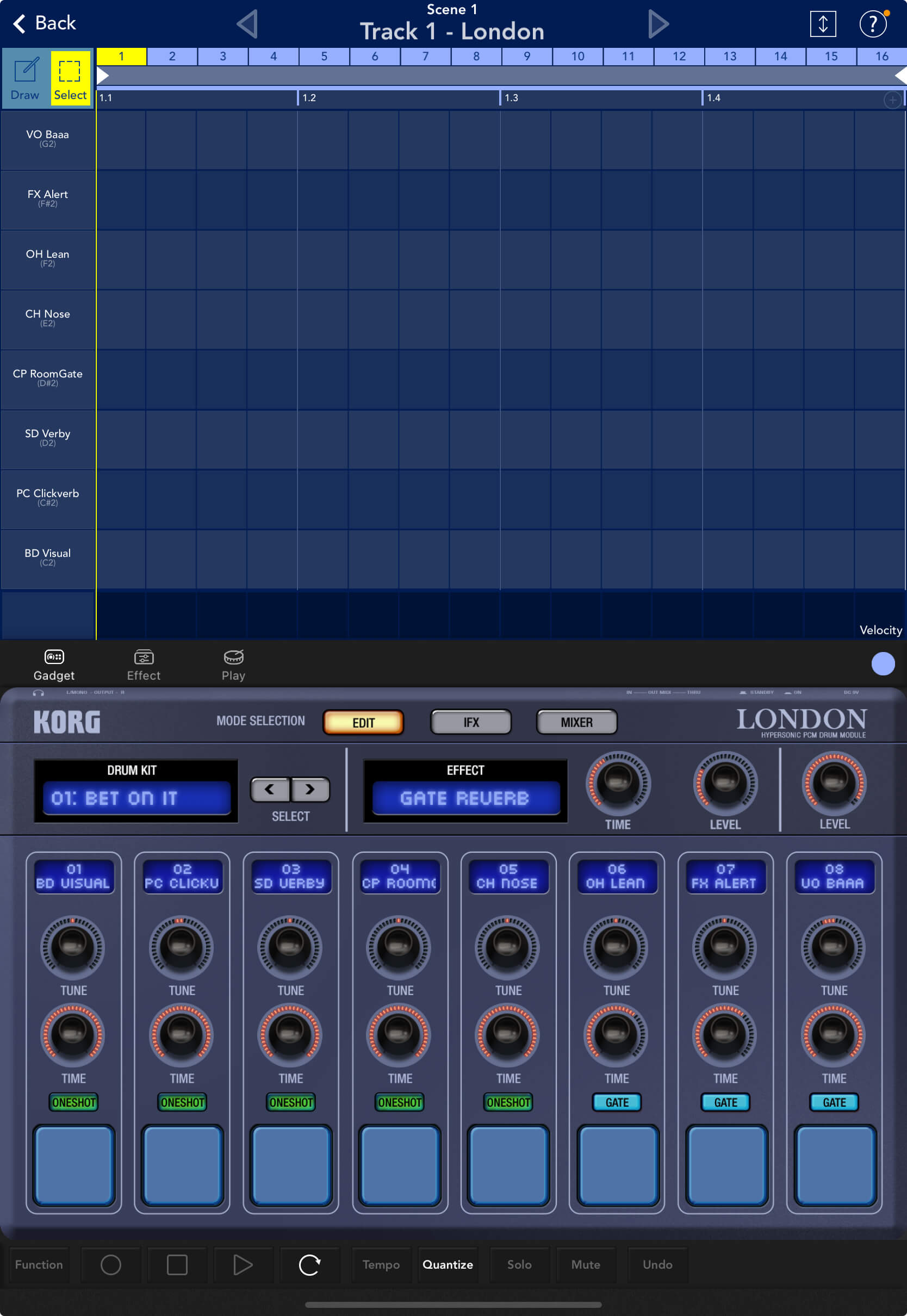
Task: Select step 12 in the step ruler
Action: (679, 56)
